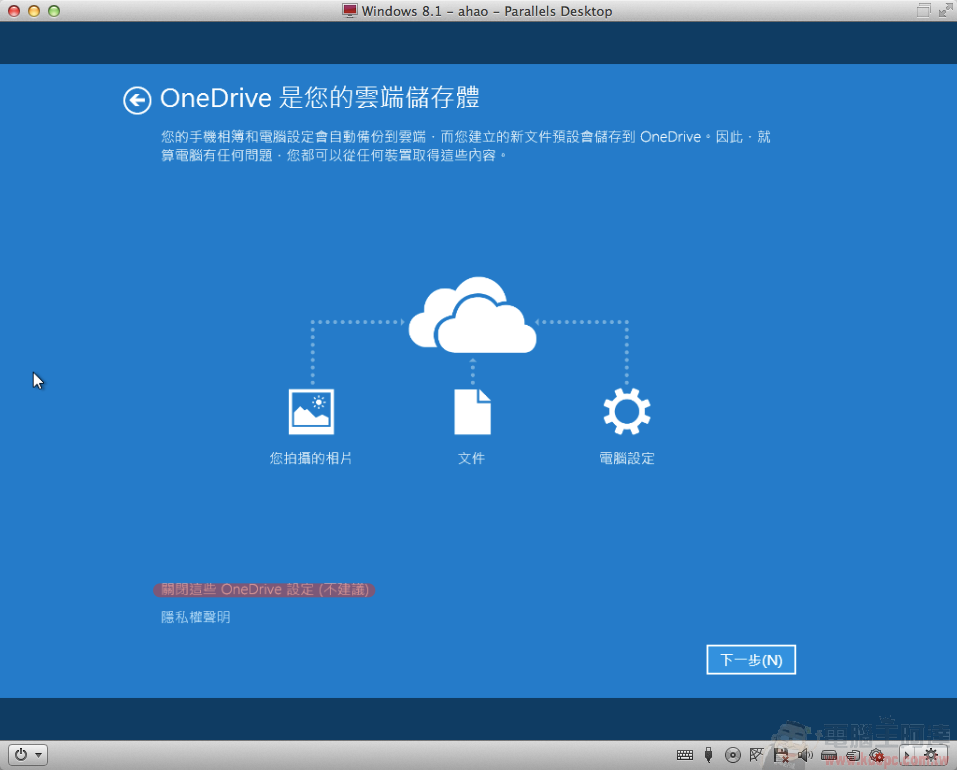This screenshot has width=957, height=770.
Task: Open the 隱私權聲明 privacy statement link
Action: coord(195,617)
